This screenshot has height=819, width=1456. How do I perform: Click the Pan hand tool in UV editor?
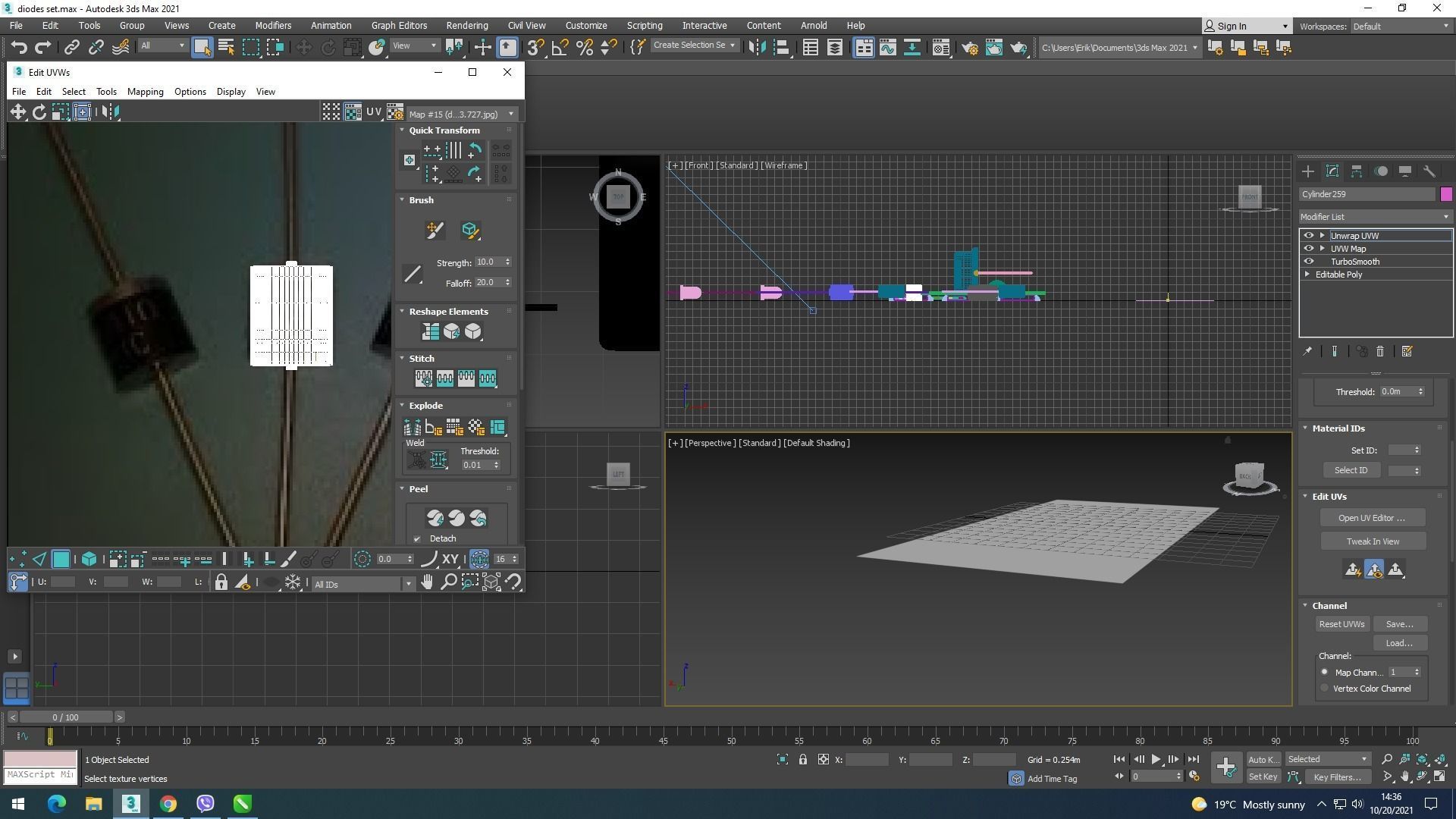[x=427, y=582]
